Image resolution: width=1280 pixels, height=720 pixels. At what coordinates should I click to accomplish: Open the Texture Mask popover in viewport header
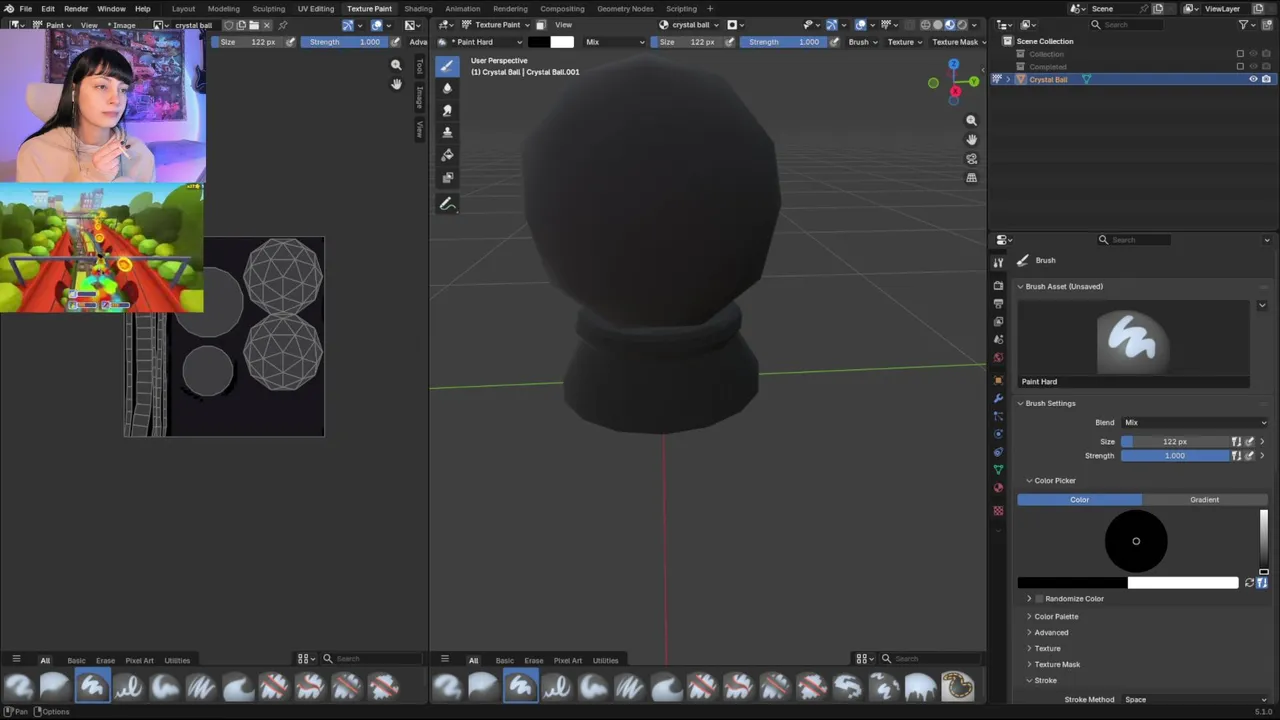pos(959,42)
